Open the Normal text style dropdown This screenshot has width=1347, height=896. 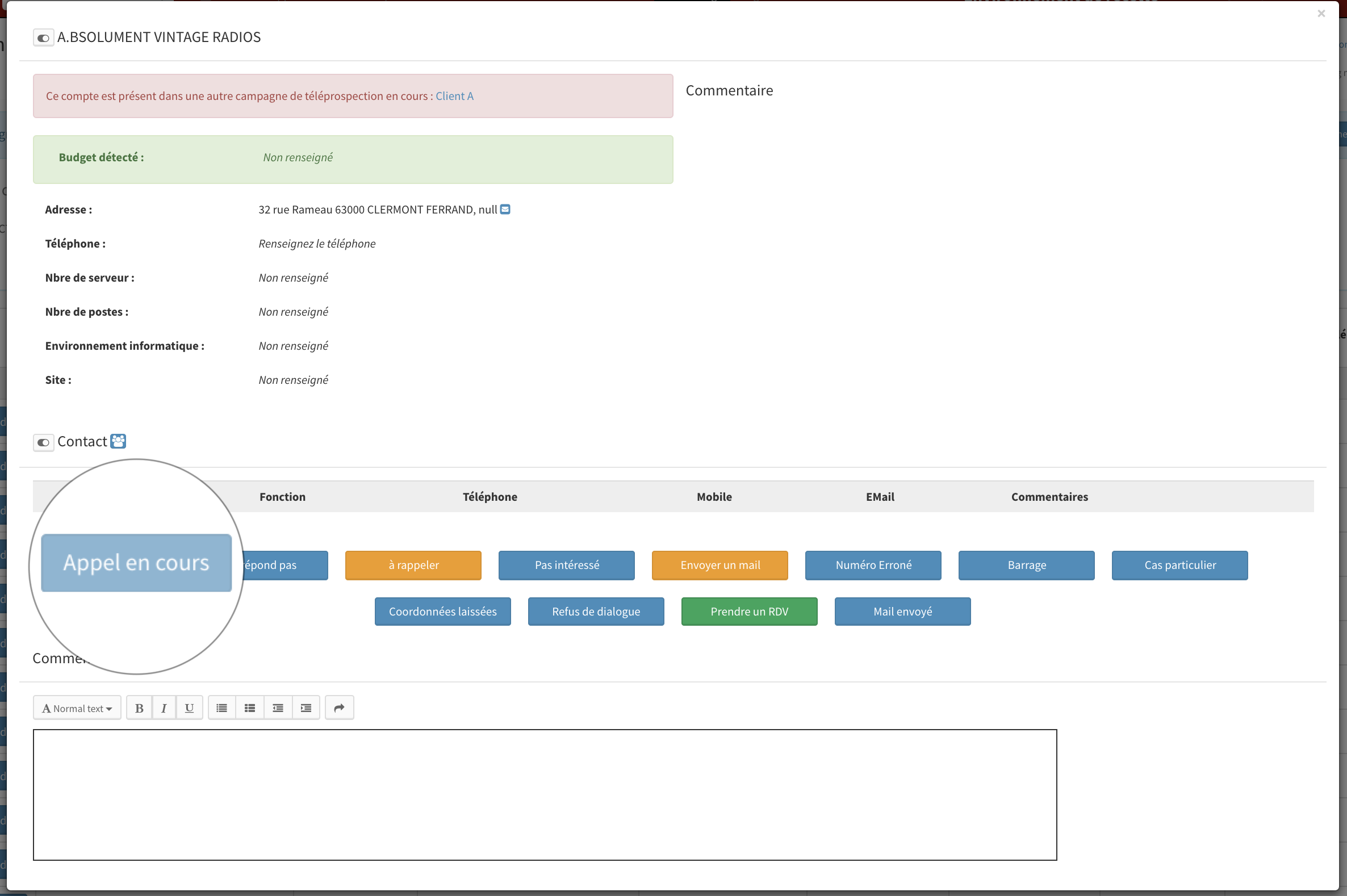click(x=77, y=708)
